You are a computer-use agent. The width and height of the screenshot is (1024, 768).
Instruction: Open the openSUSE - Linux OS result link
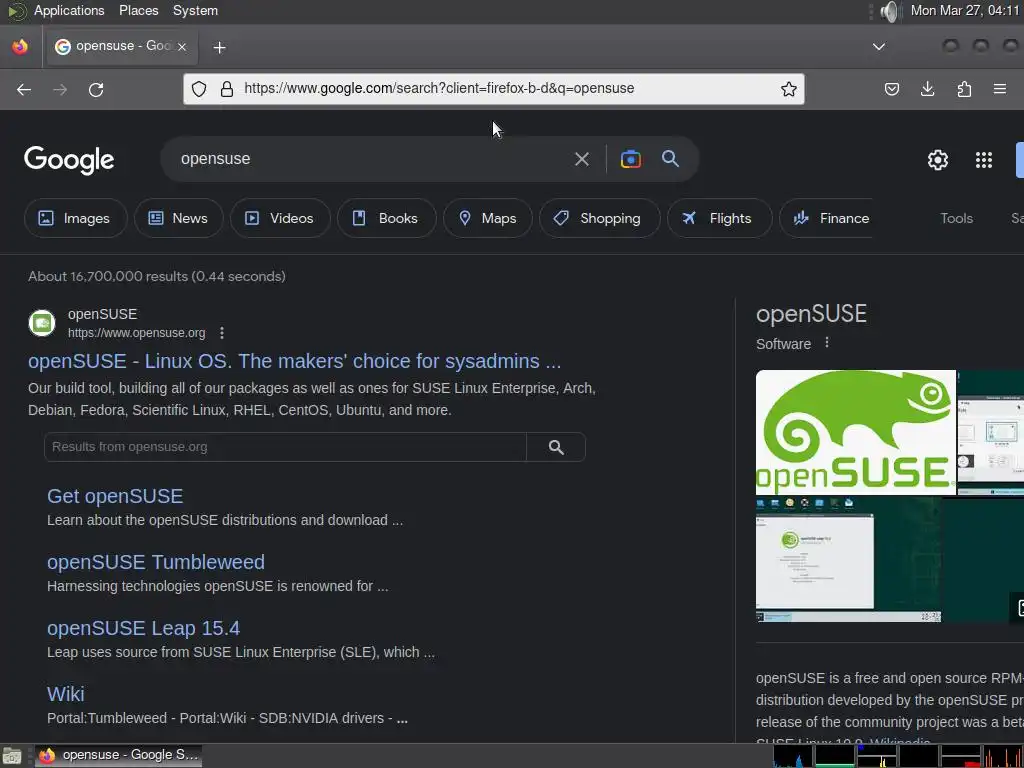(295, 361)
